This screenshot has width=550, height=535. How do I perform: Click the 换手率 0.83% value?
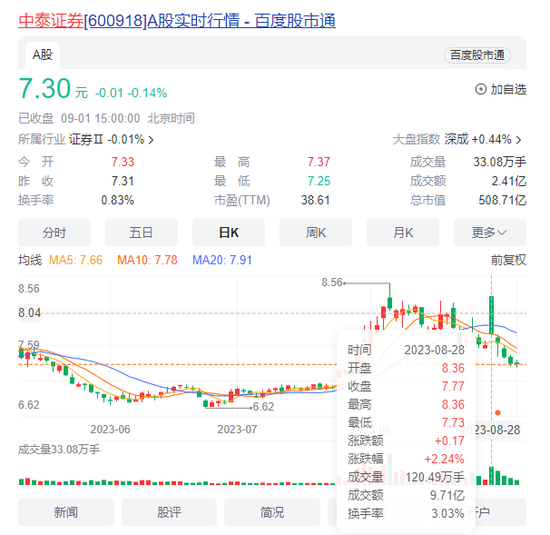click(118, 200)
